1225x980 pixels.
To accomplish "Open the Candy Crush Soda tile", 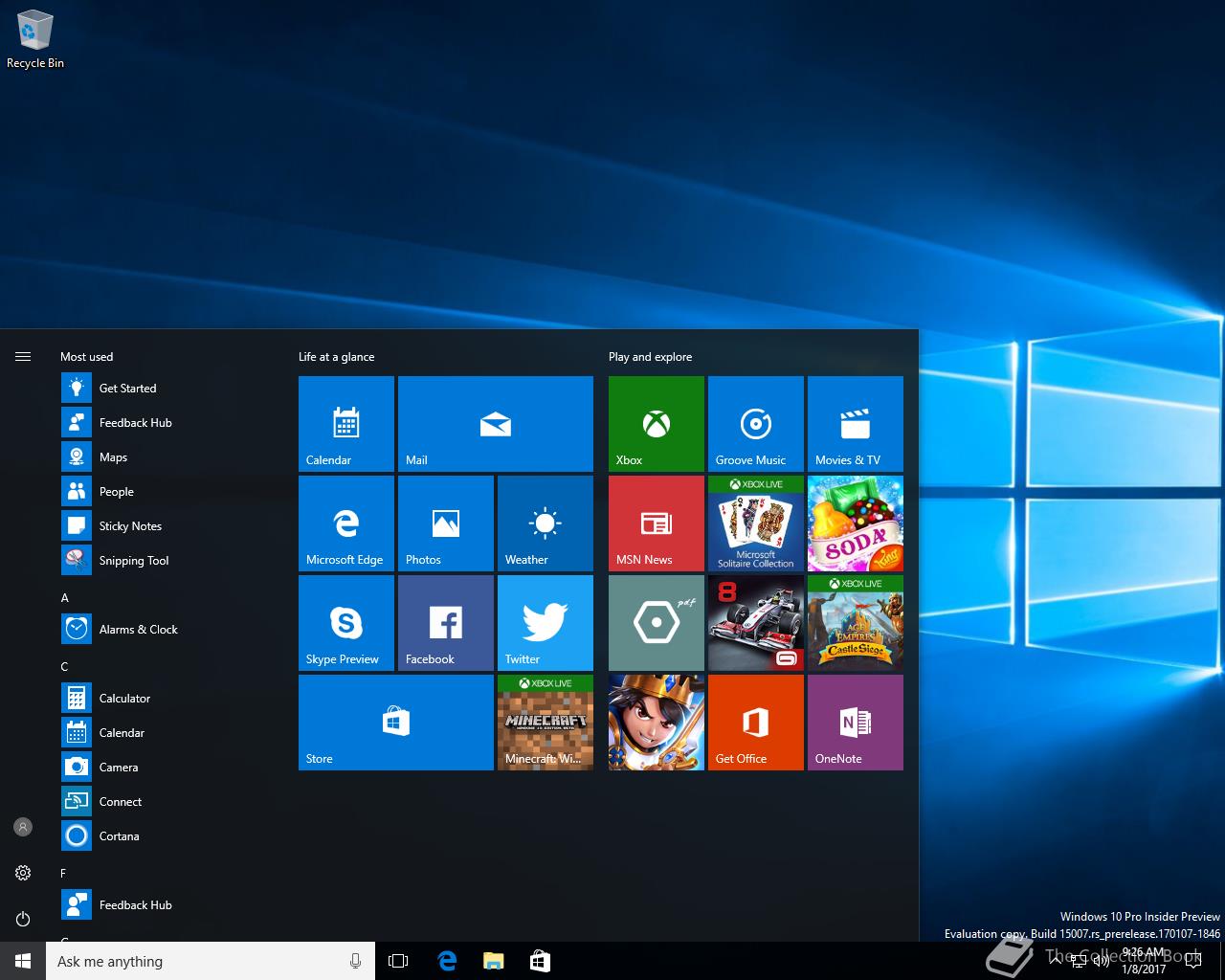I will (856, 523).
